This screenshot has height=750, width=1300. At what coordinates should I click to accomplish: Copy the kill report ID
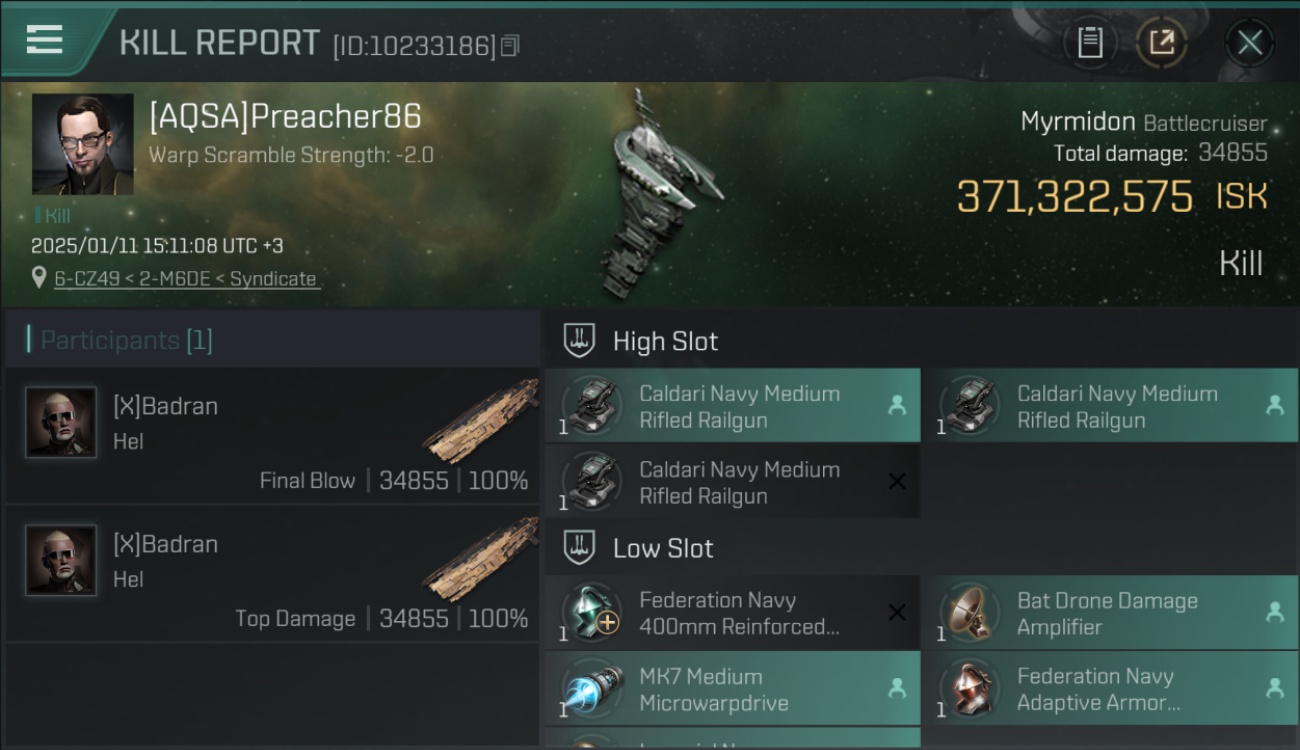click(x=510, y=46)
